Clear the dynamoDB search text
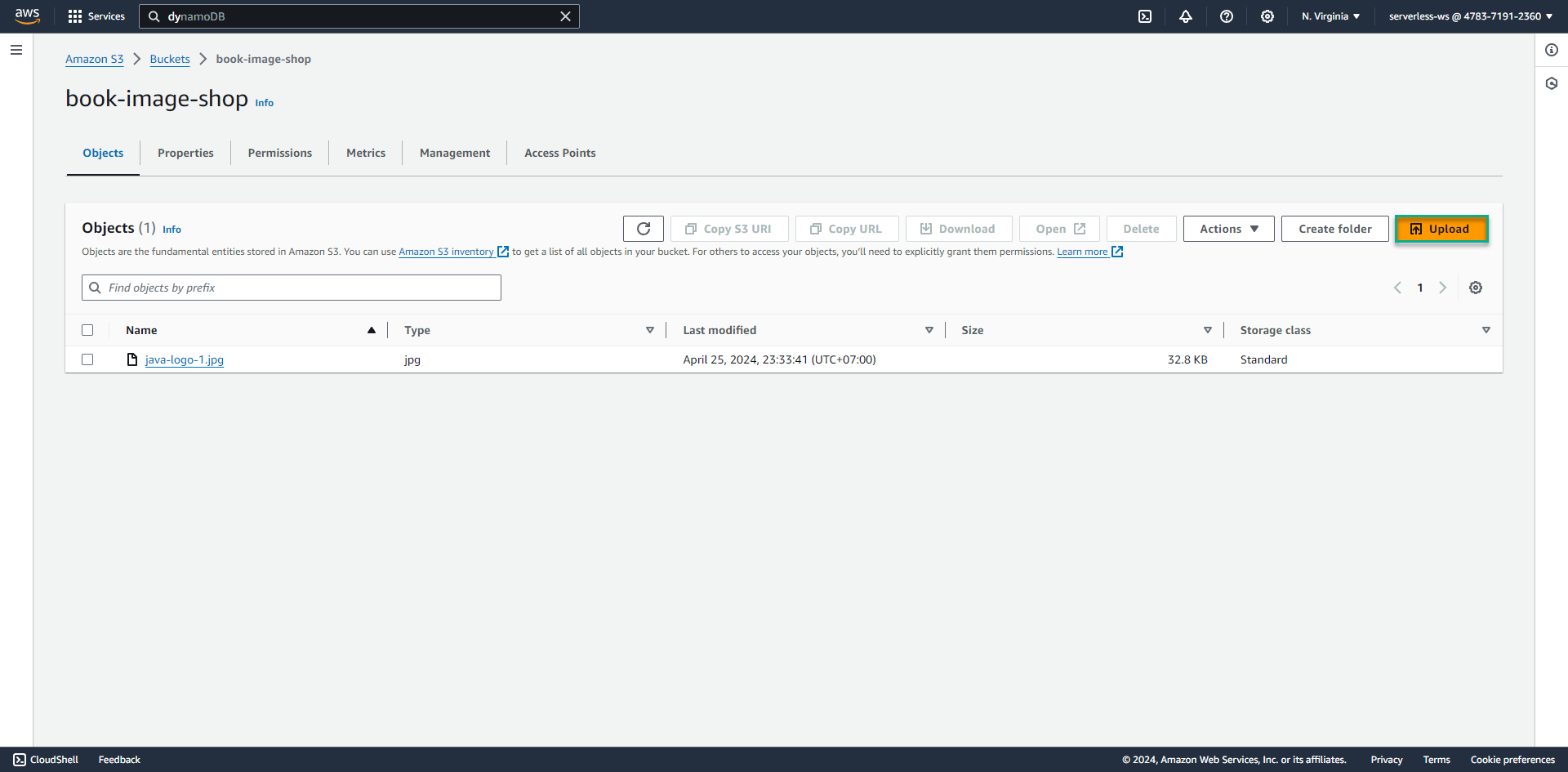The height and width of the screenshot is (772, 1568). [565, 16]
